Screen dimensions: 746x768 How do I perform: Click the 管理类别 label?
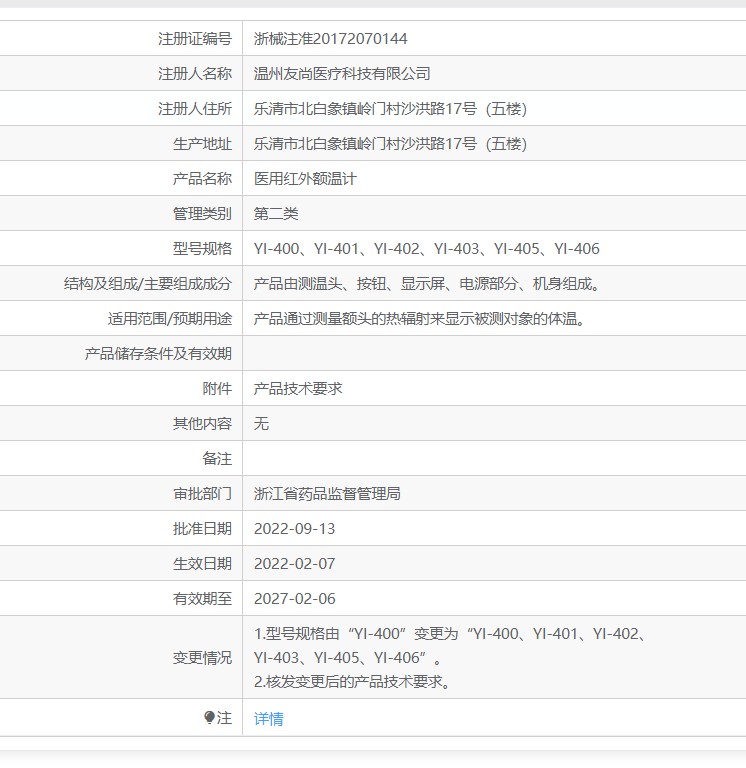(202, 214)
